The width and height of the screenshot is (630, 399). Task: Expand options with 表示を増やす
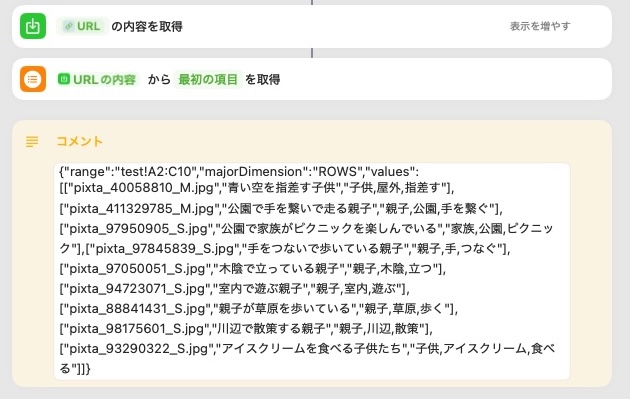click(x=540, y=27)
